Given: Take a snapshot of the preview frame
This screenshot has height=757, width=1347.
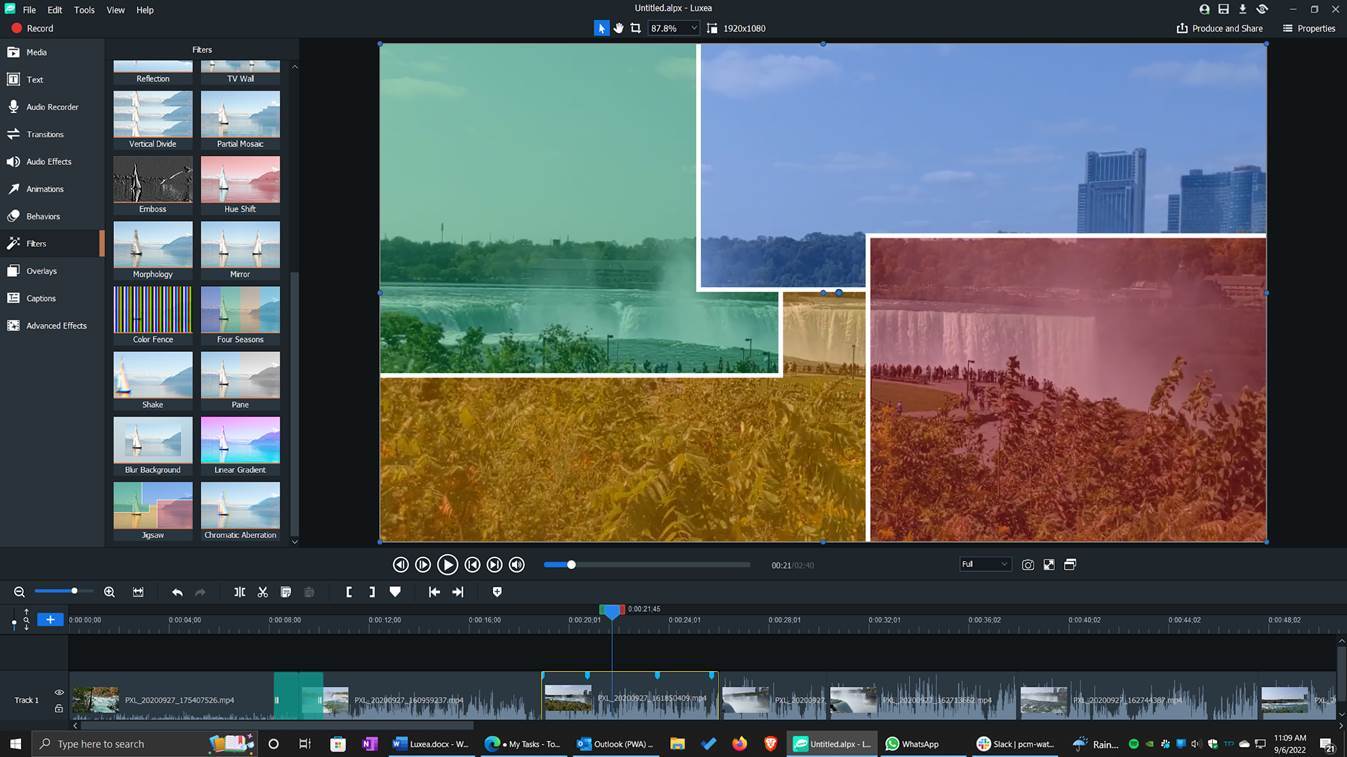Looking at the screenshot, I should click(1027, 564).
